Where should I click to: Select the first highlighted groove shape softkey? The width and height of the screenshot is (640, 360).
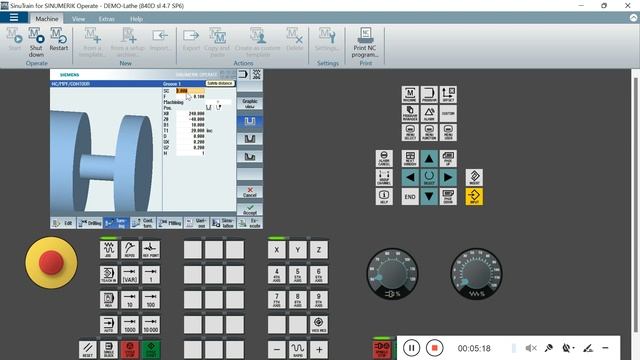(x=250, y=121)
